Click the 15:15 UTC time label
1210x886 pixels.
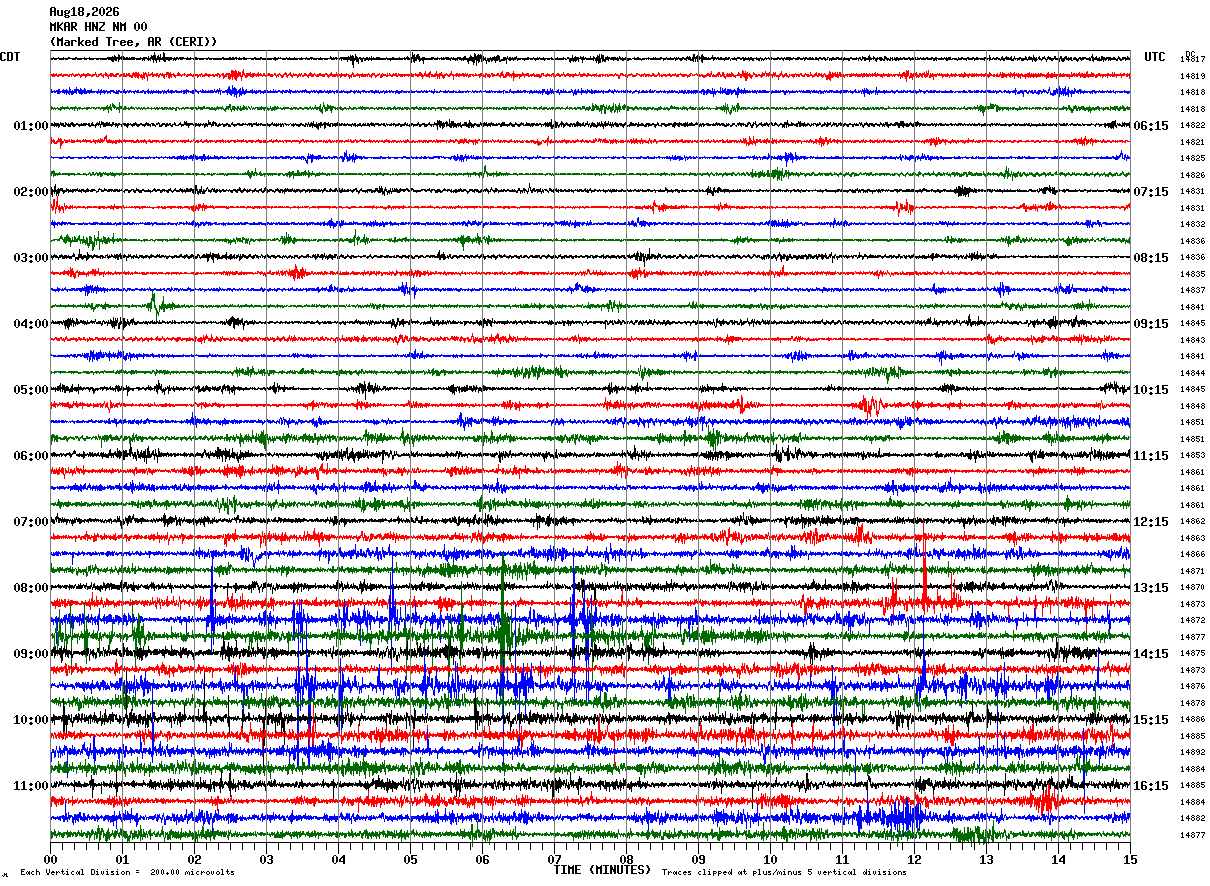1151,720
